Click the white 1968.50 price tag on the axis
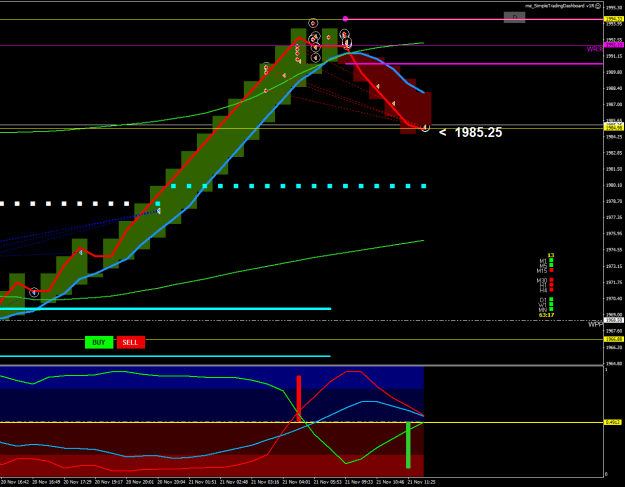The image size is (625, 487). 614,320
